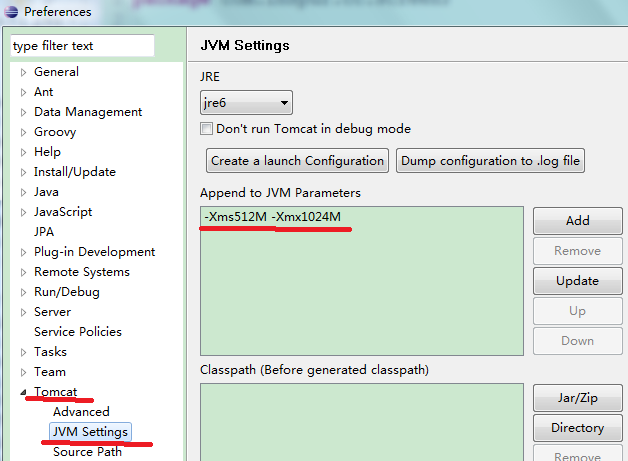Select the Ant preferences entry
628x461 pixels.
[x=43, y=92]
